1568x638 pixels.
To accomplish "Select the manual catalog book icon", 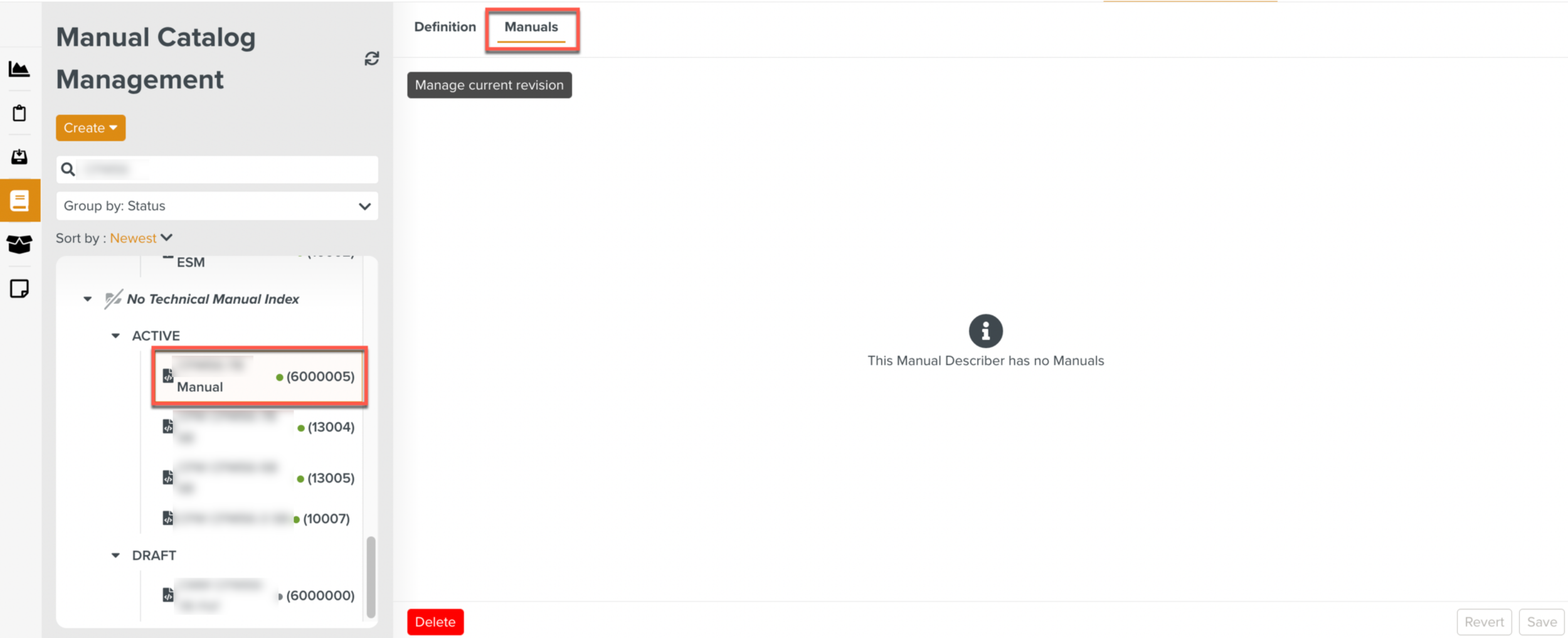I will [x=19, y=201].
